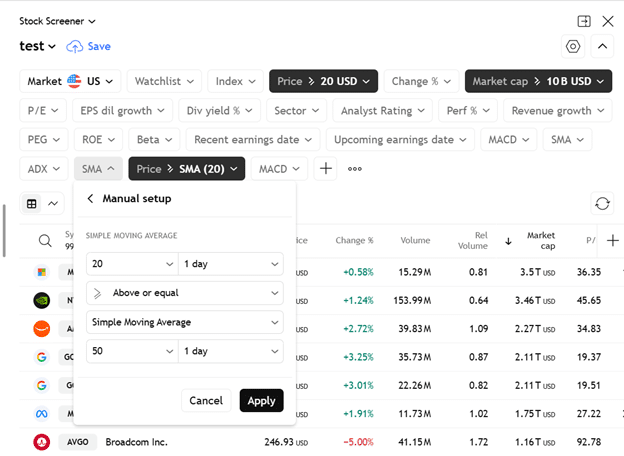Screen dimensions: 624x456
Task: Click the back arrow beside Manual setup
Action: (x=91, y=199)
